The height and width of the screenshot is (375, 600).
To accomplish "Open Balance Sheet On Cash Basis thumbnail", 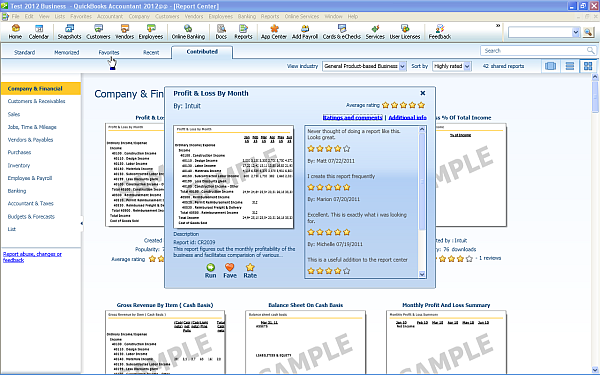I will point(305,342).
